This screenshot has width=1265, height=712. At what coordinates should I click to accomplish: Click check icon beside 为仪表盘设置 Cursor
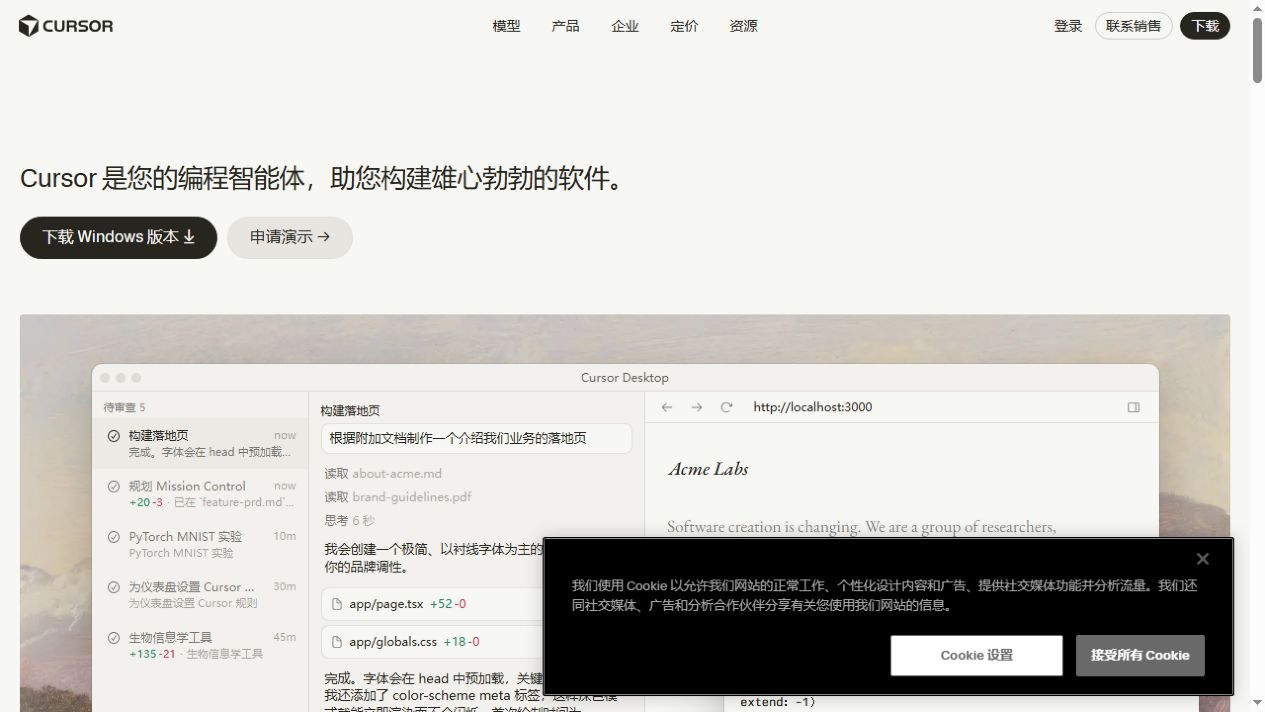pos(114,587)
